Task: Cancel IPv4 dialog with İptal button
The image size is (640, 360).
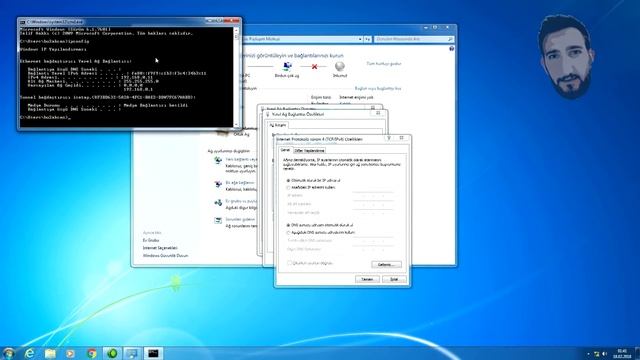Action: click(394, 279)
